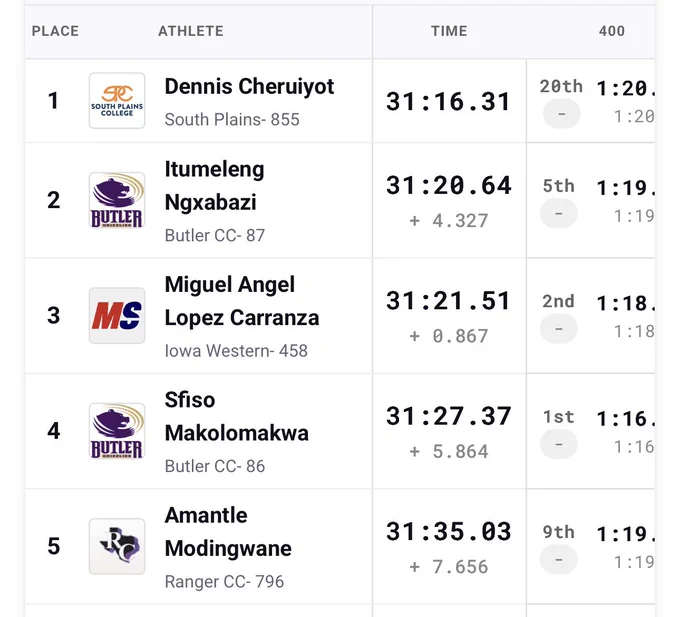
Task: Open Itumeleng Ngxabazi athlete profile
Action: (x=214, y=186)
